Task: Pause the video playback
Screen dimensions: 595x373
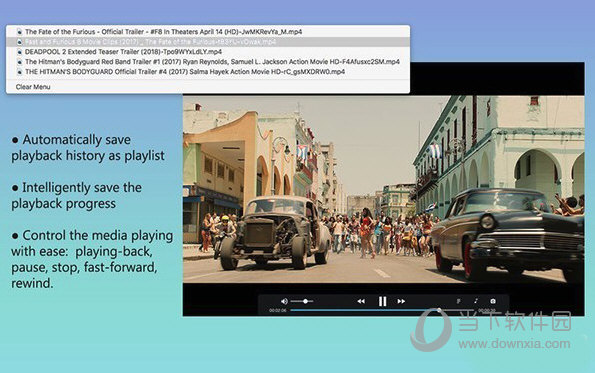Action: (382, 301)
